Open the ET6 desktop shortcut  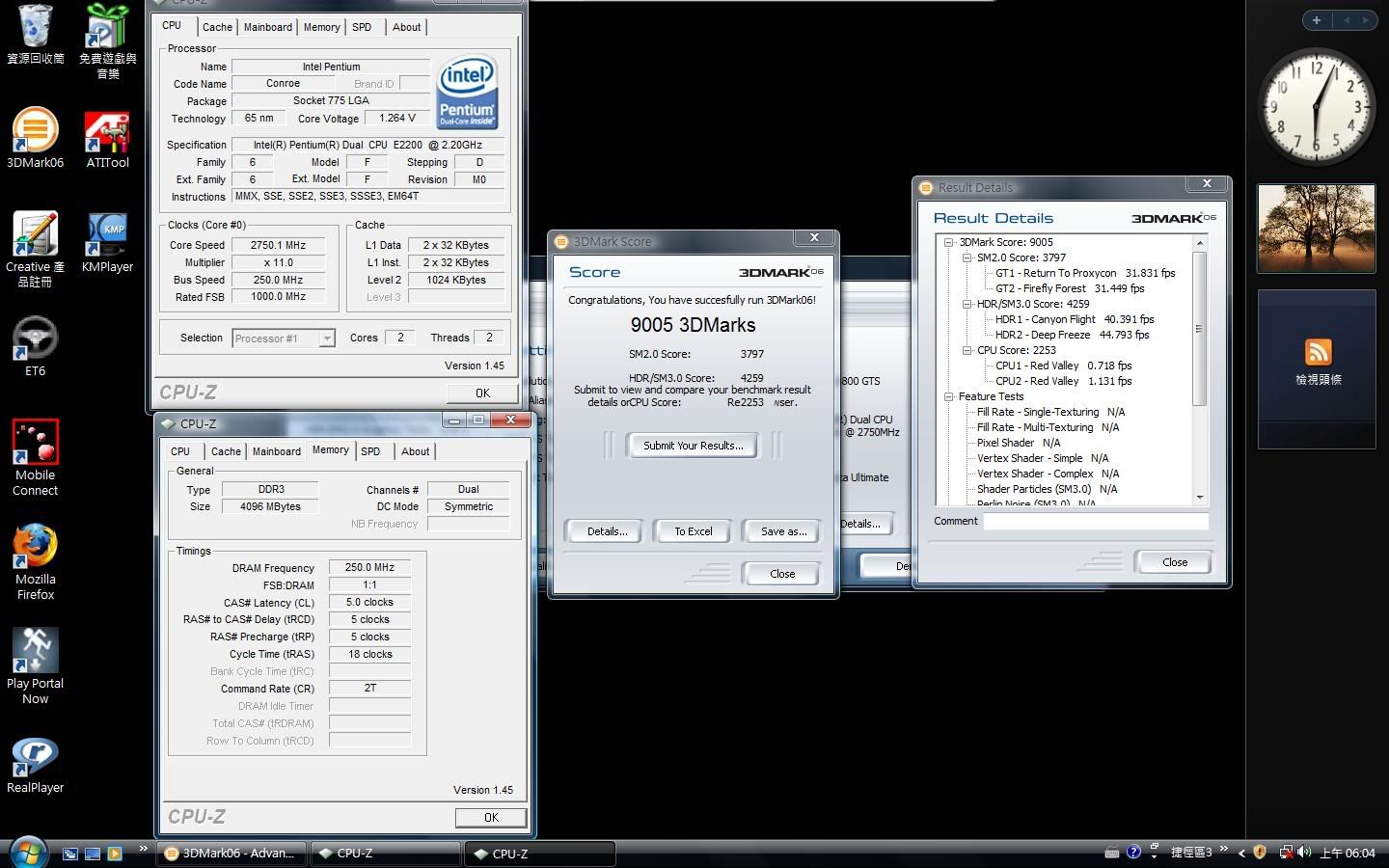click(x=35, y=347)
